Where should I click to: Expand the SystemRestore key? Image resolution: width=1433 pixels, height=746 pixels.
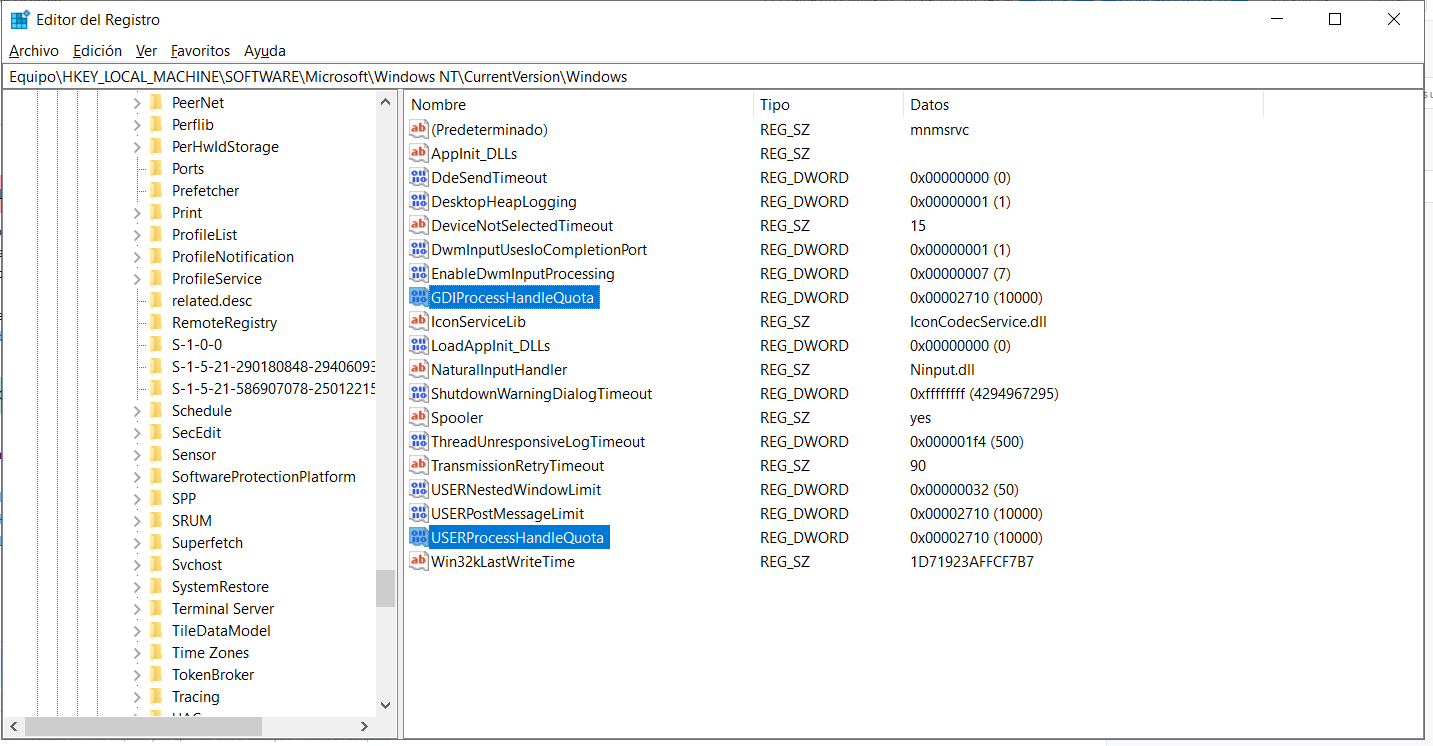tap(137, 586)
